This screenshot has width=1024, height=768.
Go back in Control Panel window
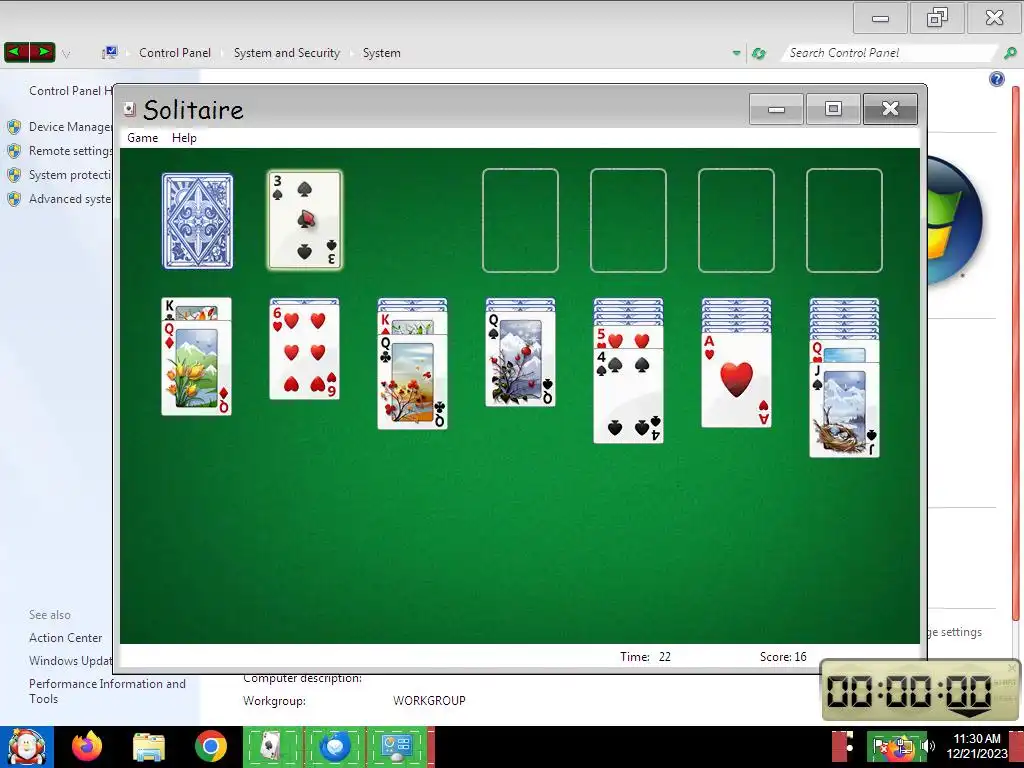[17, 52]
